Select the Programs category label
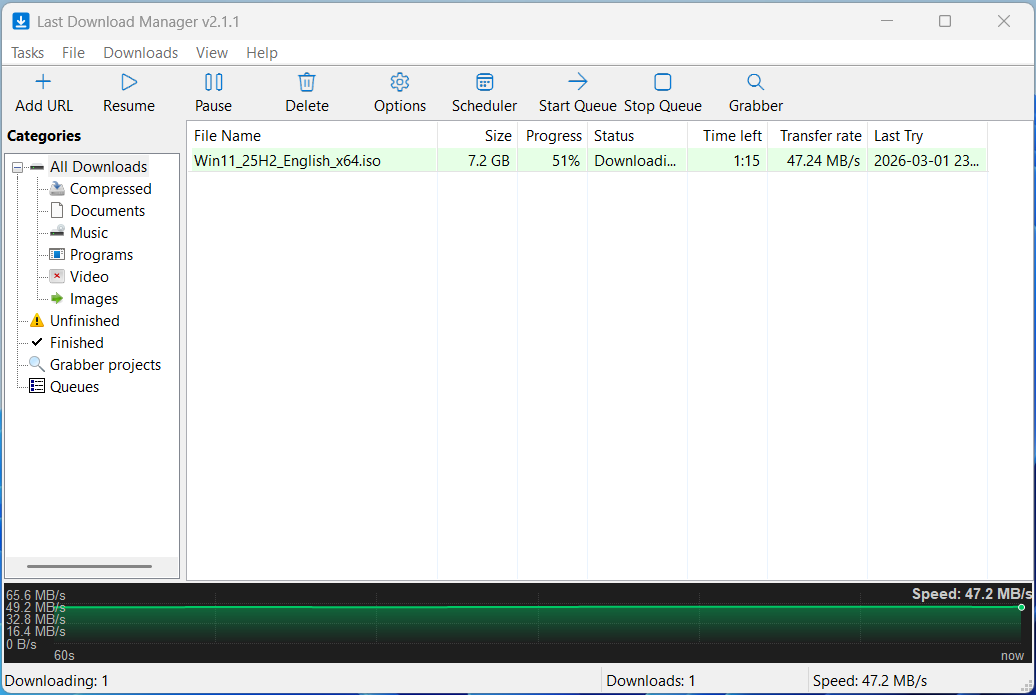This screenshot has width=1036, height=695. (102, 254)
